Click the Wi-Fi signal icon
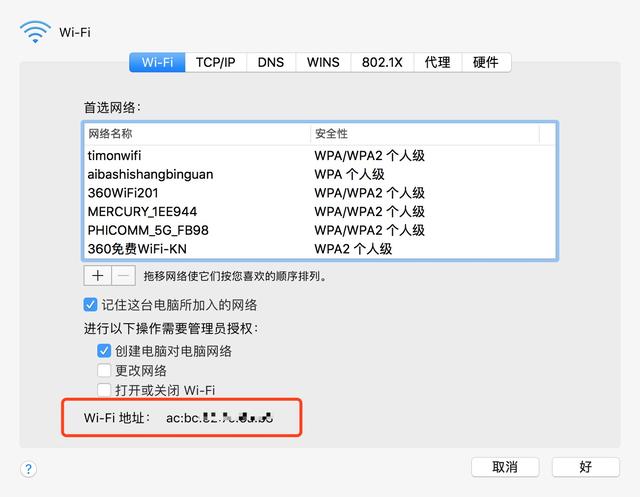 pos(35,32)
